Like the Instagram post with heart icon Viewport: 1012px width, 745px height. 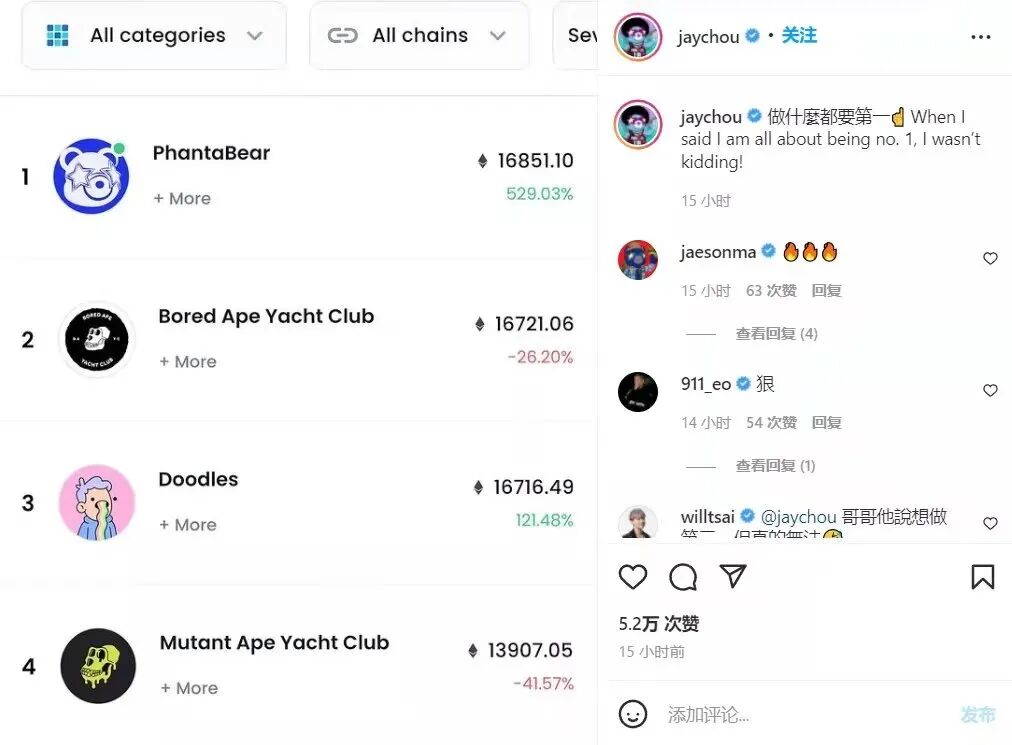[632, 577]
